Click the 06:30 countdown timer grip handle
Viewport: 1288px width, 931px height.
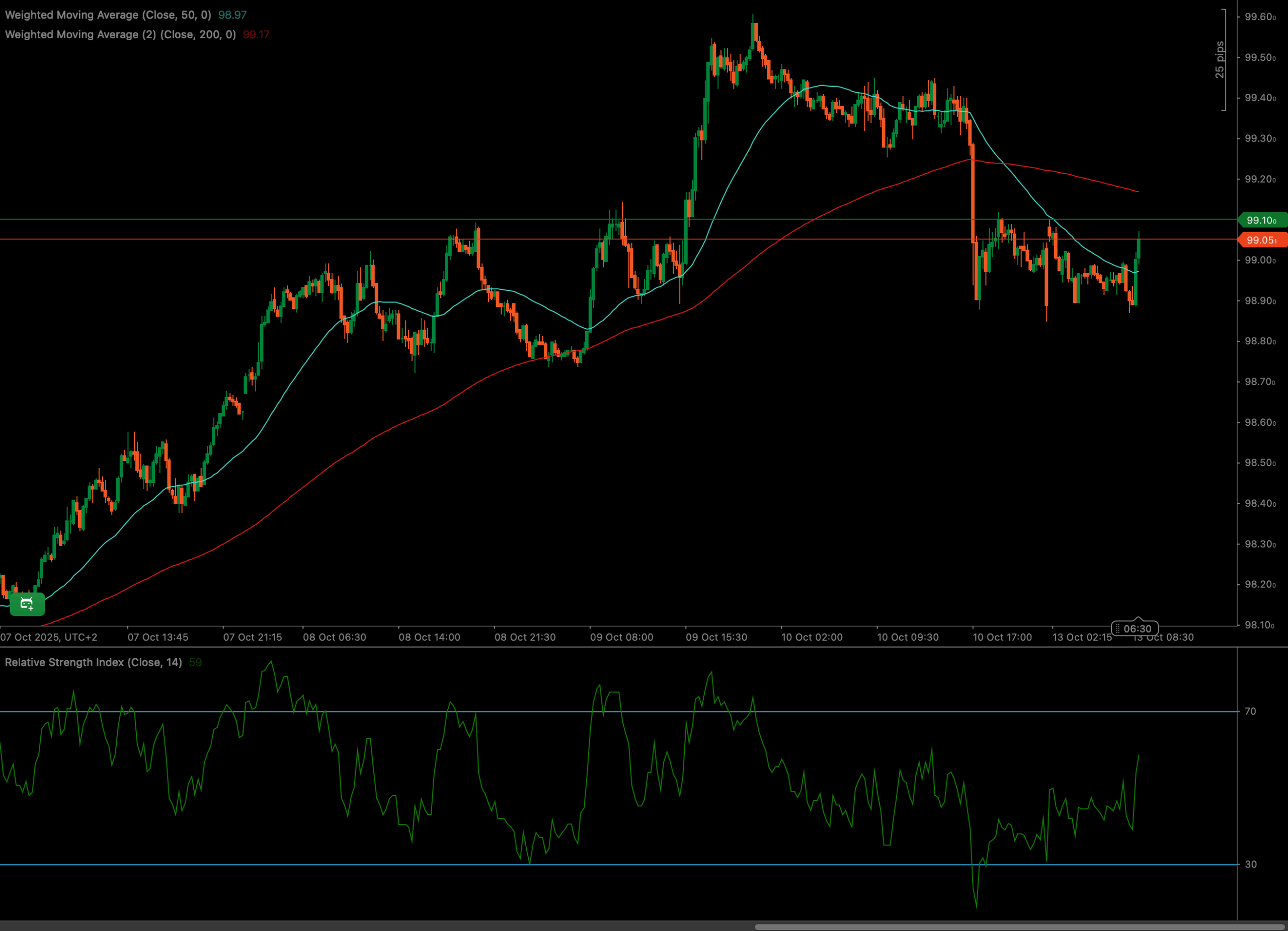click(x=1117, y=628)
